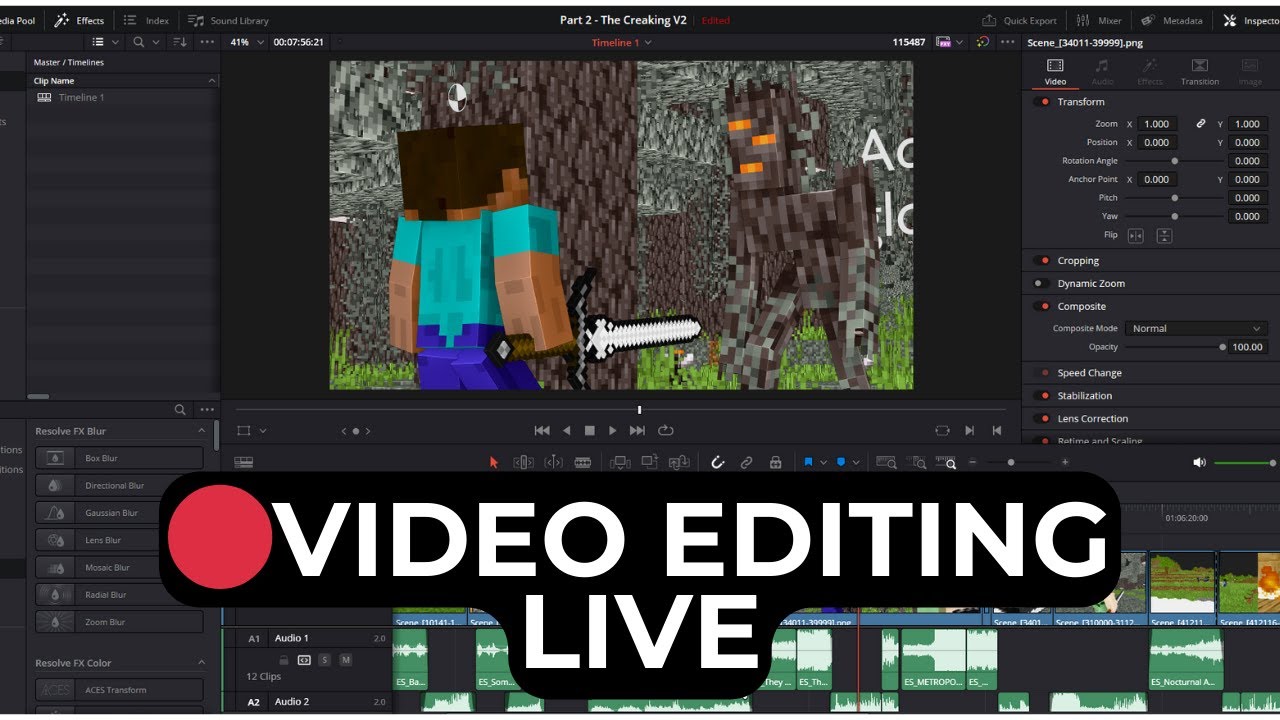Click the blue flag icon
This screenshot has height=720, width=1280.
click(x=808, y=462)
